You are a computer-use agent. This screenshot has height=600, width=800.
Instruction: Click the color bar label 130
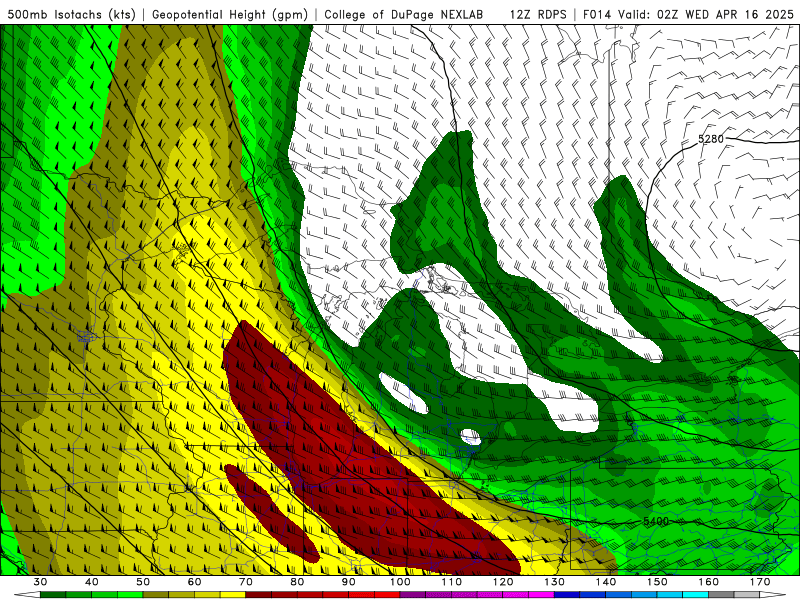(555, 582)
